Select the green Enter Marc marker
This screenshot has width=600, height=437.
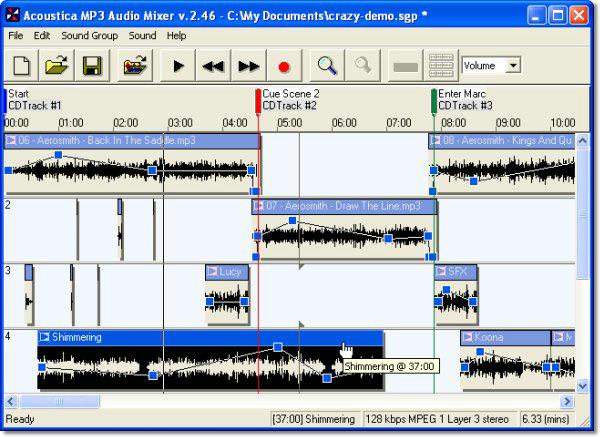click(434, 101)
